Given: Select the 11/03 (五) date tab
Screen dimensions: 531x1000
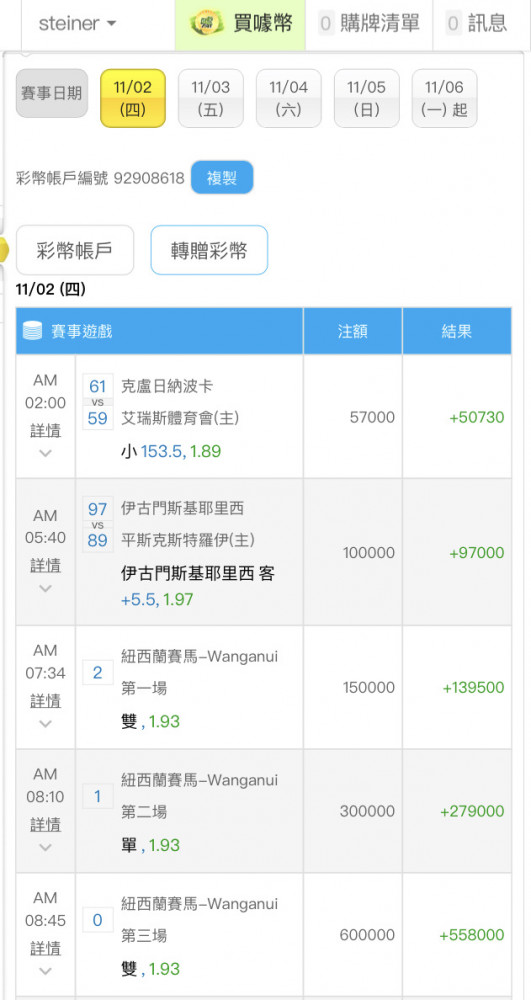Looking at the screenshot, I should pos(210,98).
